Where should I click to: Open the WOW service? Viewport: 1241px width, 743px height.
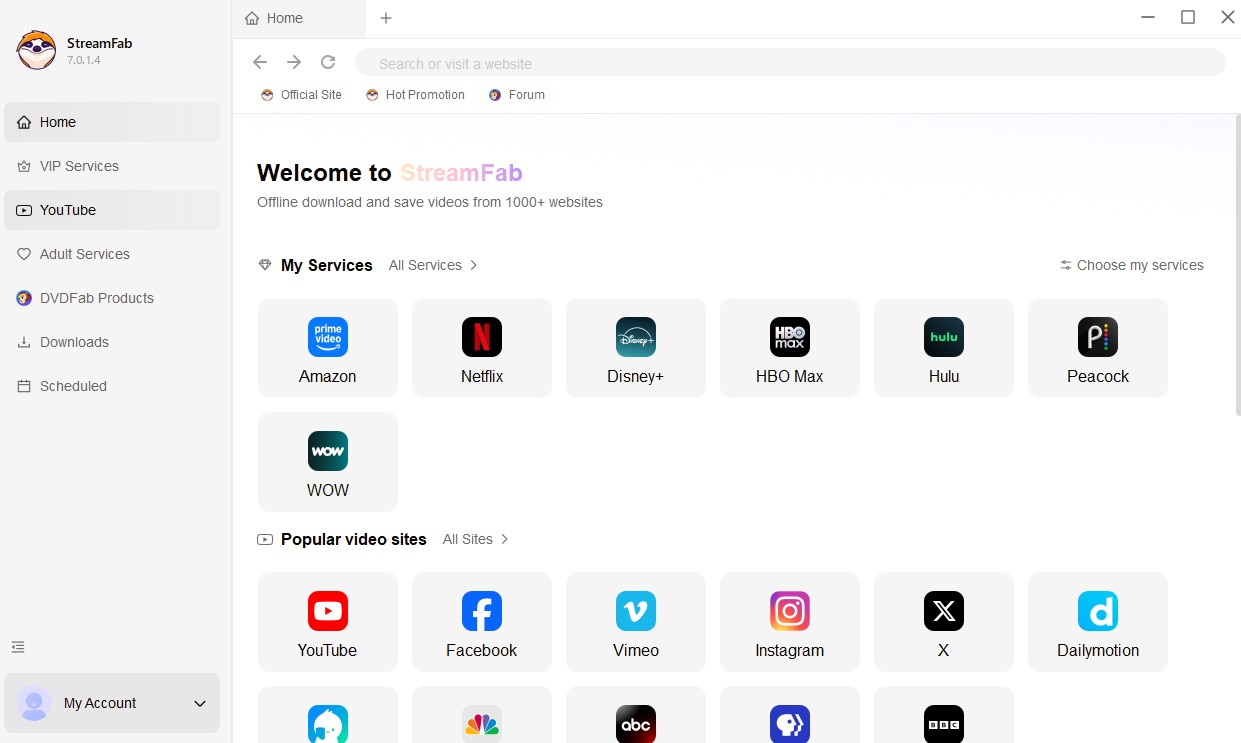pos(327,461)
